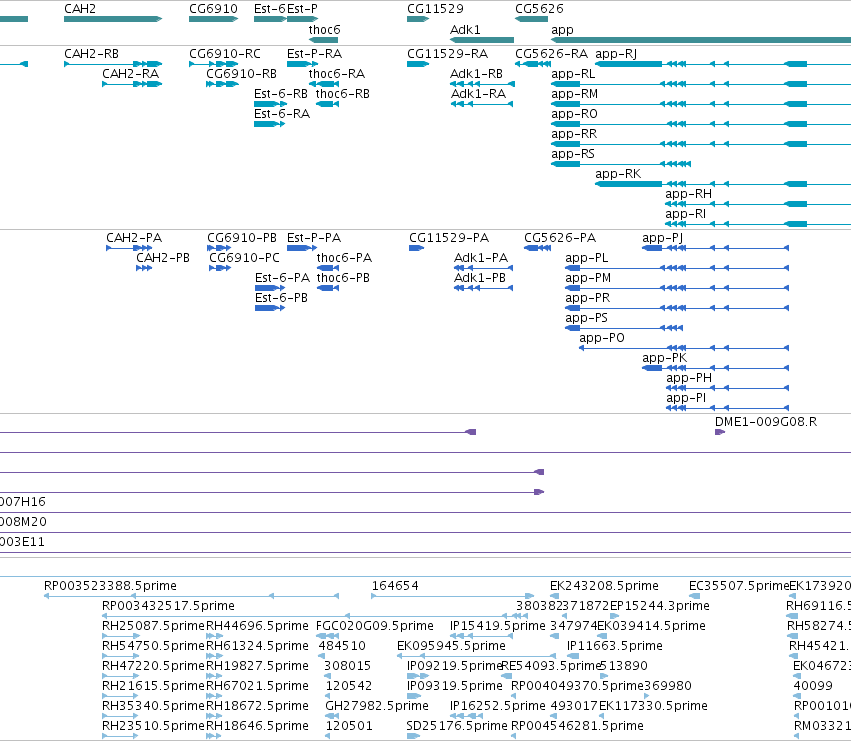Viewport: 851px width, 741px height.
Task: Select app-RJ transcript
Action: [x=723, y=64]
